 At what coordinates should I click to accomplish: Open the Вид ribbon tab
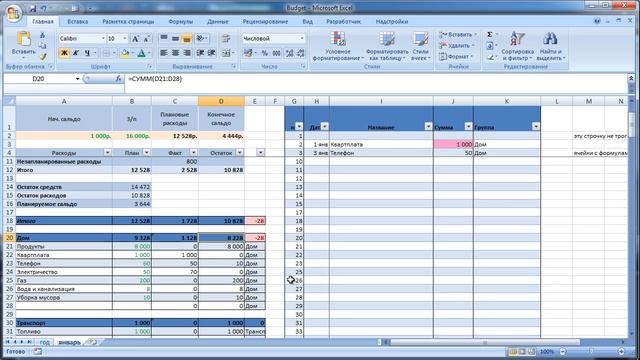click(307, 22)
